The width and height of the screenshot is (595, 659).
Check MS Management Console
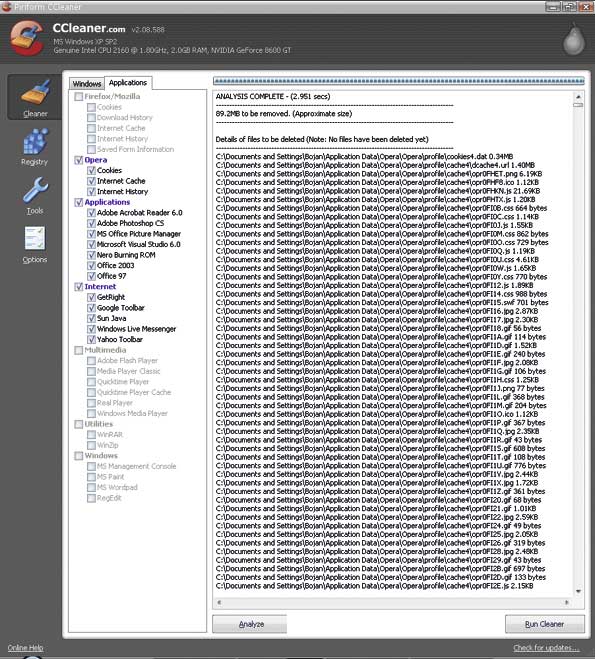click(x=91, y=467)
